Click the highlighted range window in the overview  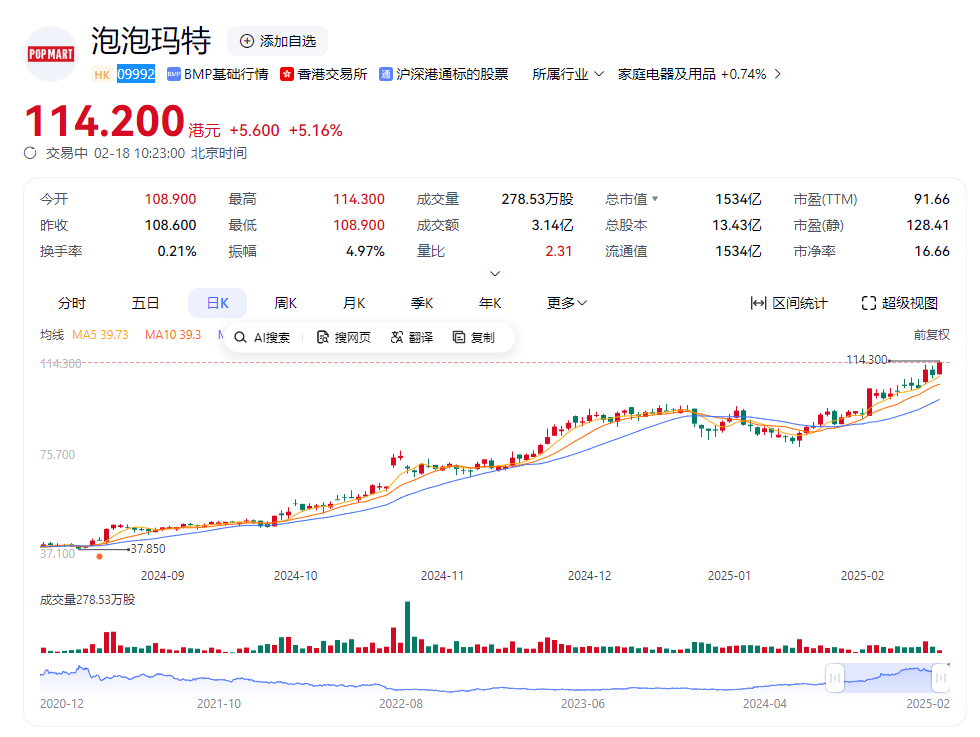(x=888, y=678)
